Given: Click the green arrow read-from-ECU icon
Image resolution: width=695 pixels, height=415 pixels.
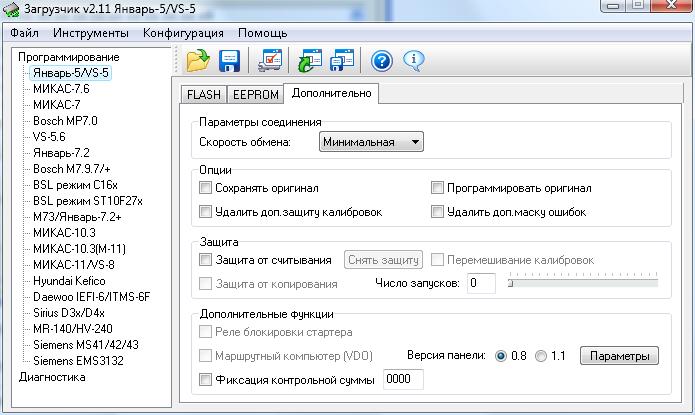Looking at the screenshot, I should tap(309, 61).
